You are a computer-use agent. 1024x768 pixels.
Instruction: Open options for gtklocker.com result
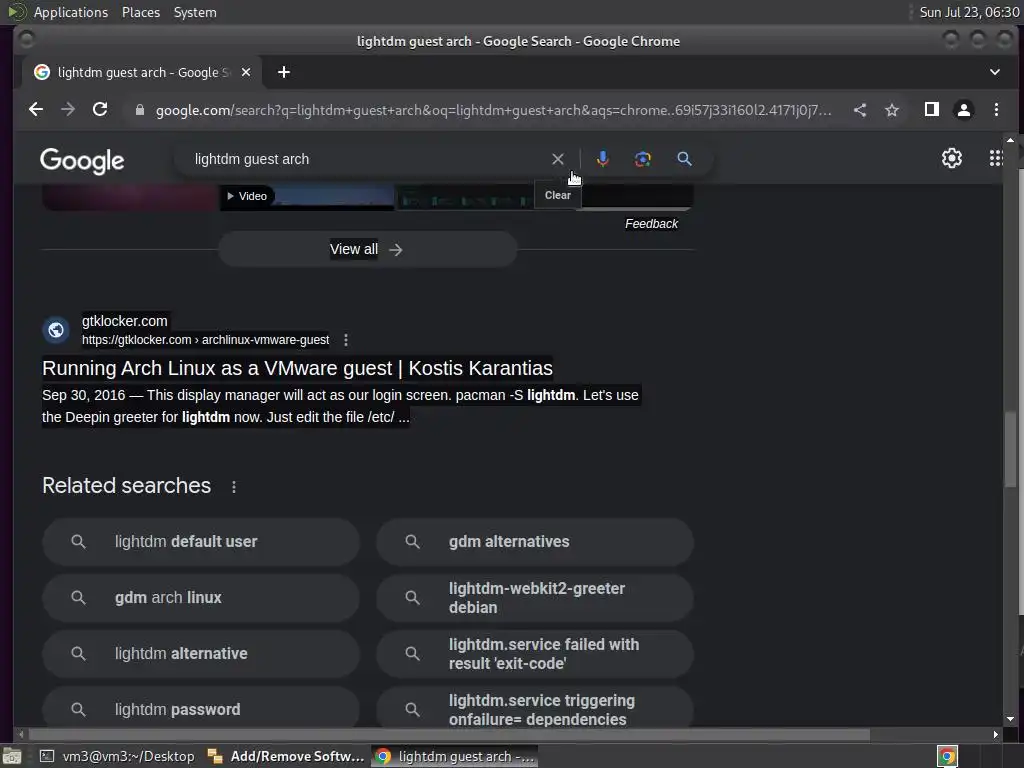346,340
